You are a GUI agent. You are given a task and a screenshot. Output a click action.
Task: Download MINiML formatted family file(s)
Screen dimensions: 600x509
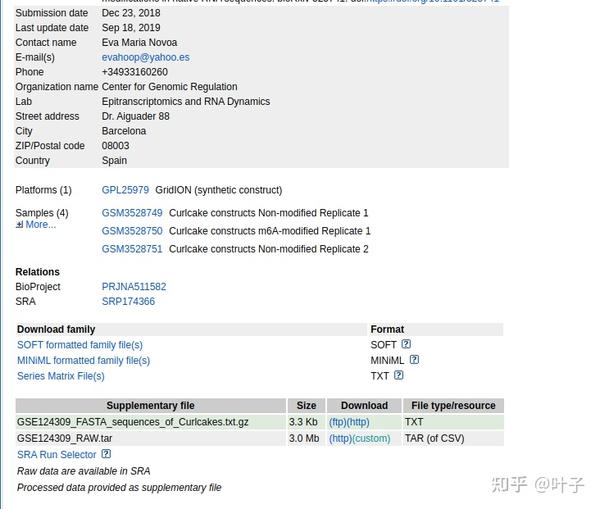pos(83,361)
